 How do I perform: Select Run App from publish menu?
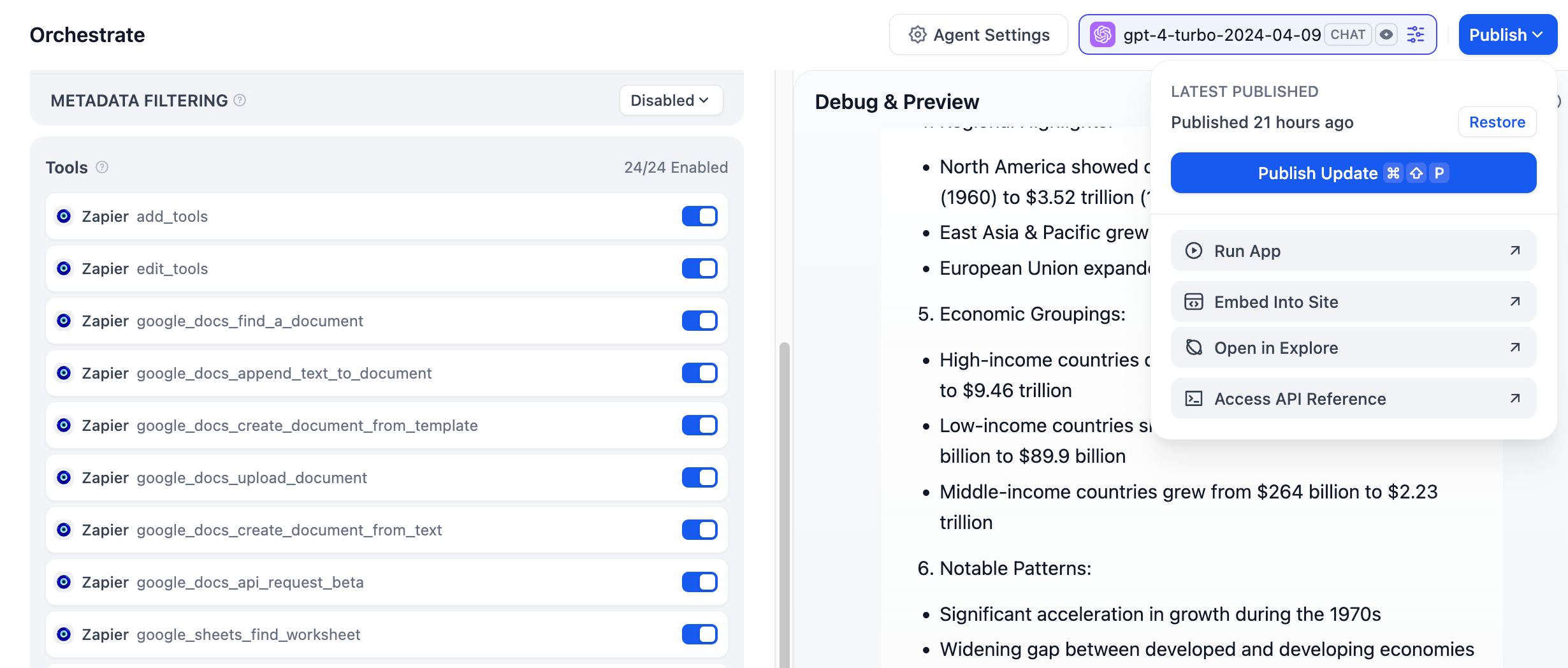coord(1353,250)
